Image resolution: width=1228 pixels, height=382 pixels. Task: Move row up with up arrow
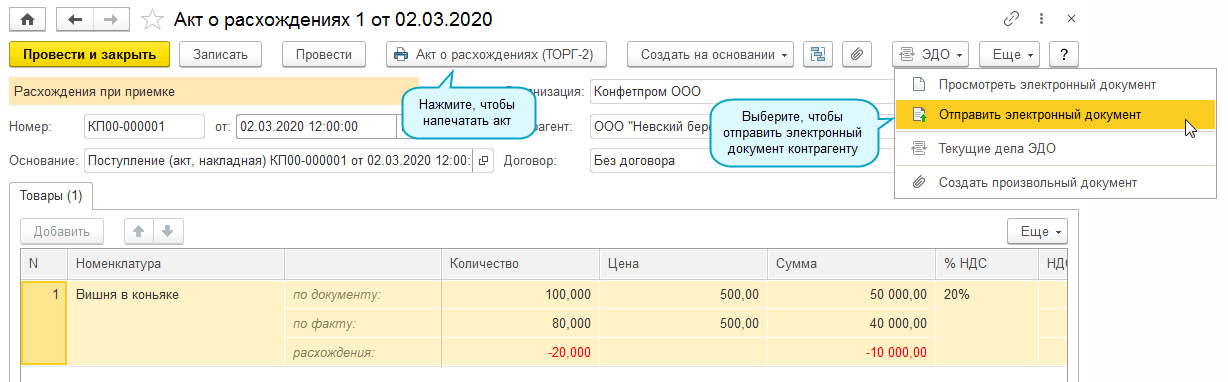click(x=139, y=231)
